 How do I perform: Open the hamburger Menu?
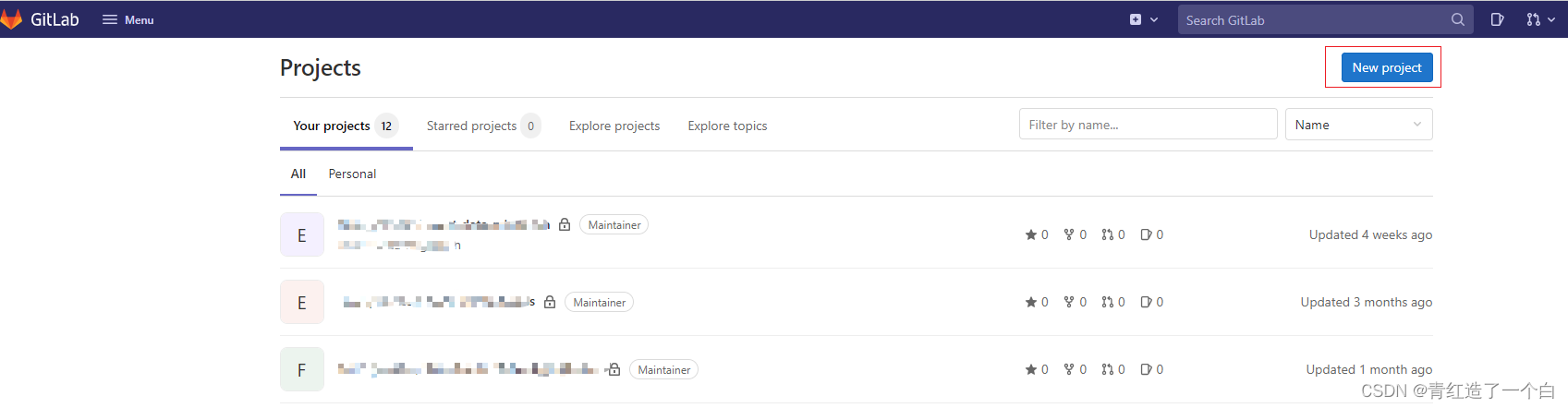tap(128, 19)
